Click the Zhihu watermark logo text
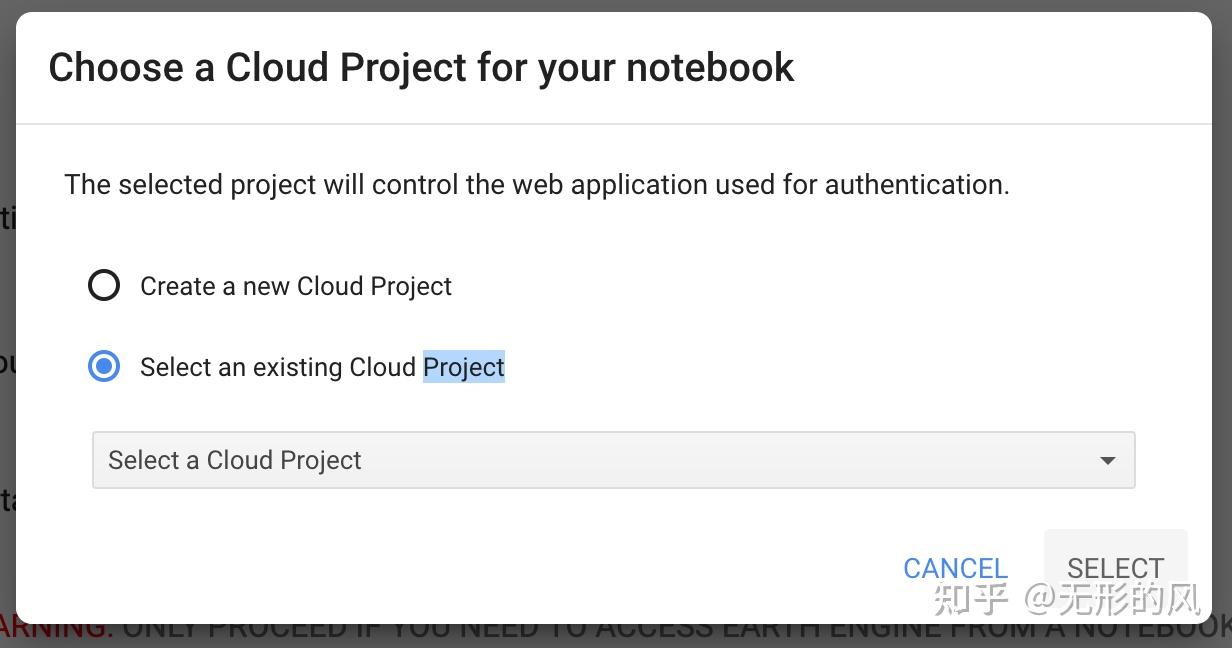1232x648 pixels. point(970,598)
